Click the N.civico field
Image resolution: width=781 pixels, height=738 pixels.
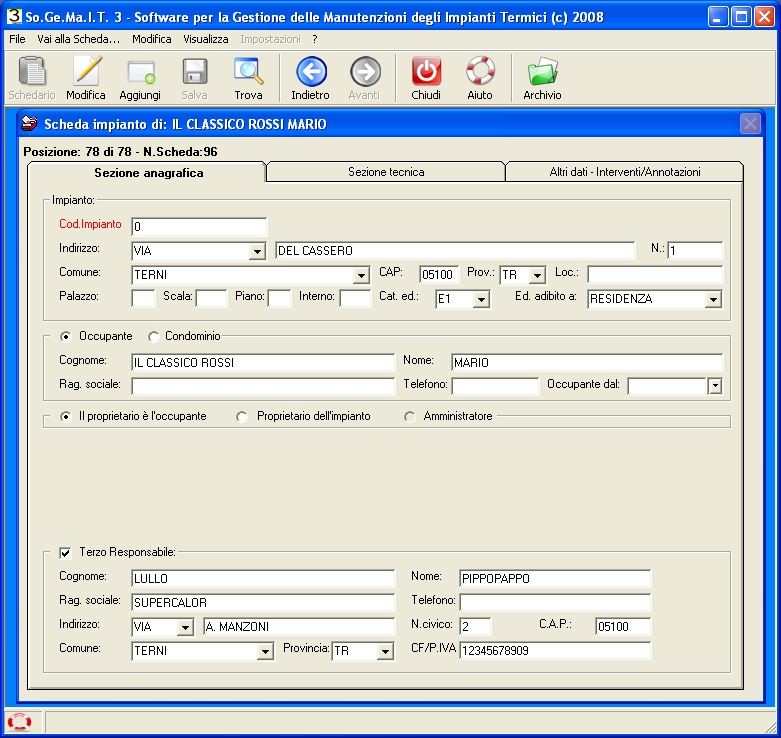pyautogui.click(x=475, y=626)
